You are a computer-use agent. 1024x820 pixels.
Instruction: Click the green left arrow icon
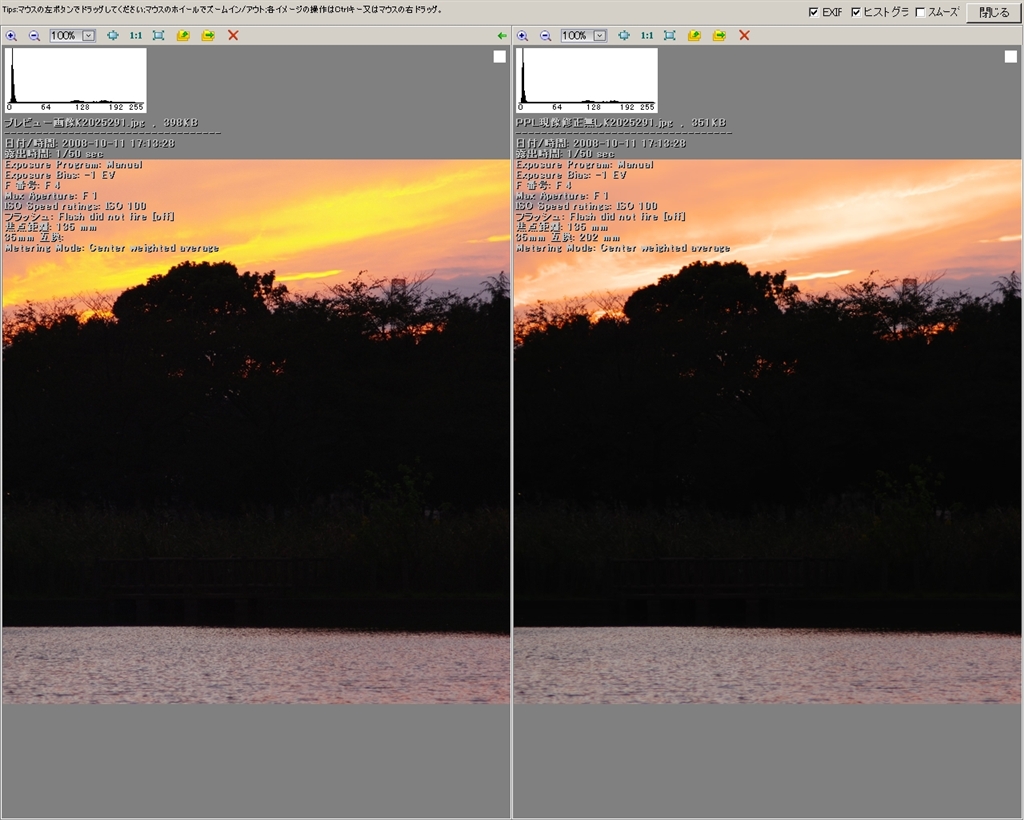tap(502, 36)
